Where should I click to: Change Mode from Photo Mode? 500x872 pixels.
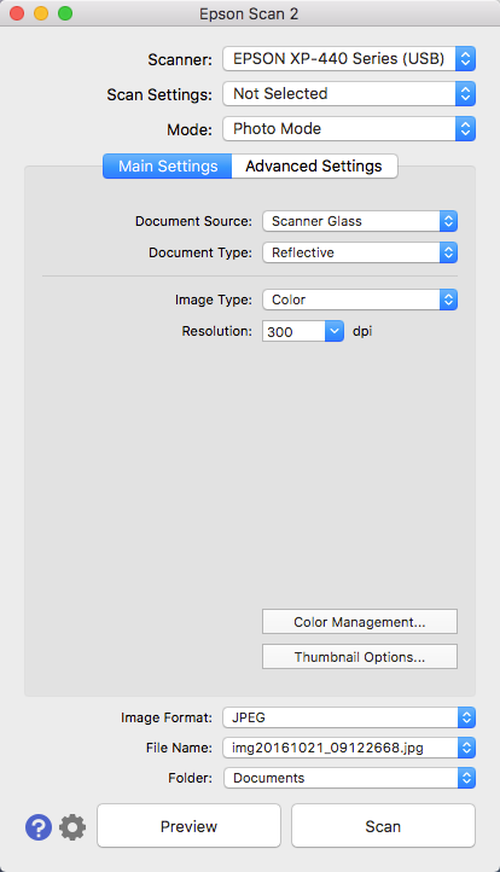(x=349, y=128)
